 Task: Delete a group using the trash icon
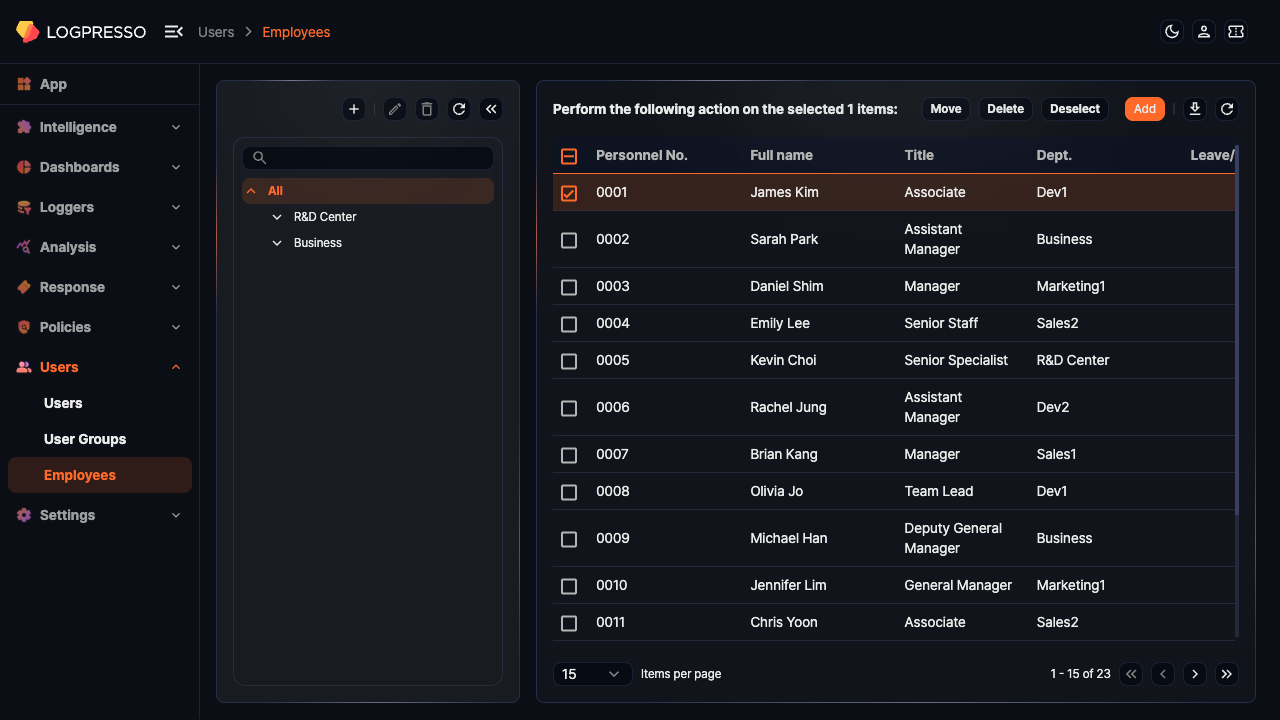426,109
